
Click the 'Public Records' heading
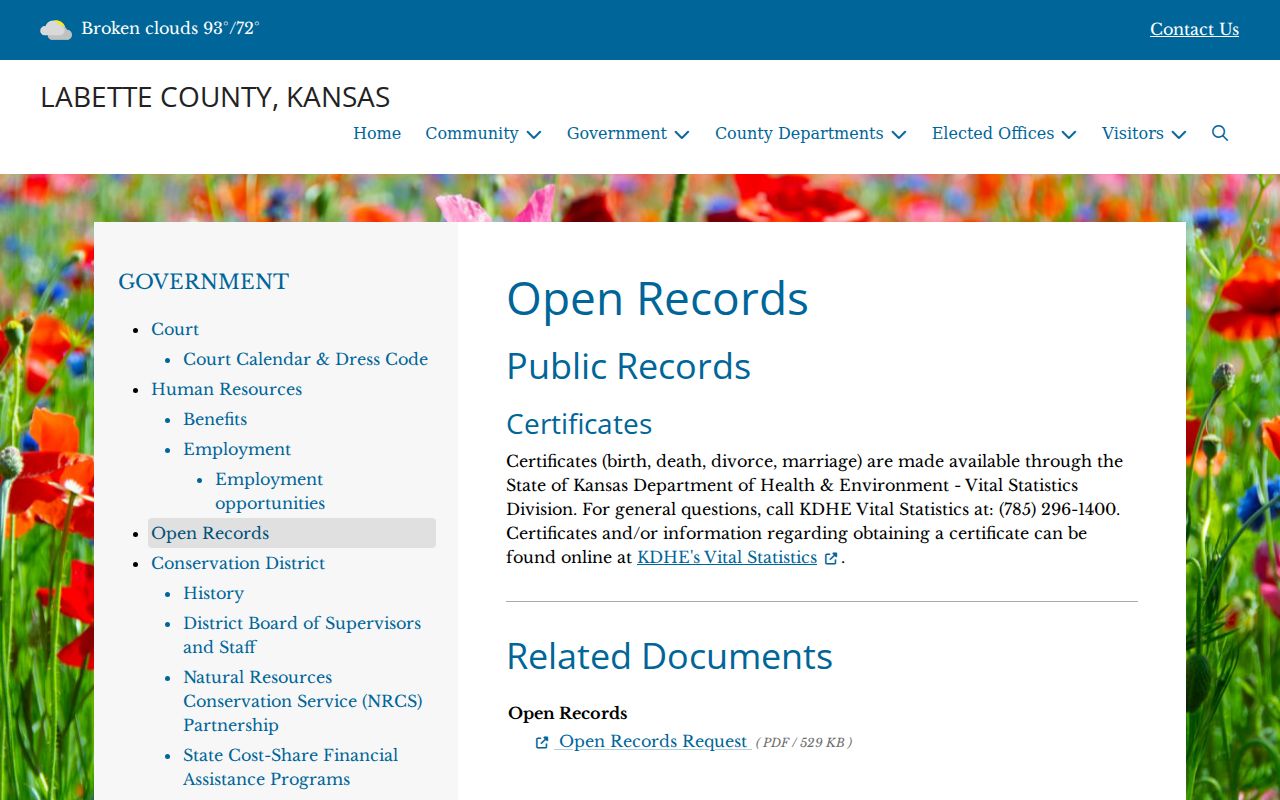tap(628, 366)
